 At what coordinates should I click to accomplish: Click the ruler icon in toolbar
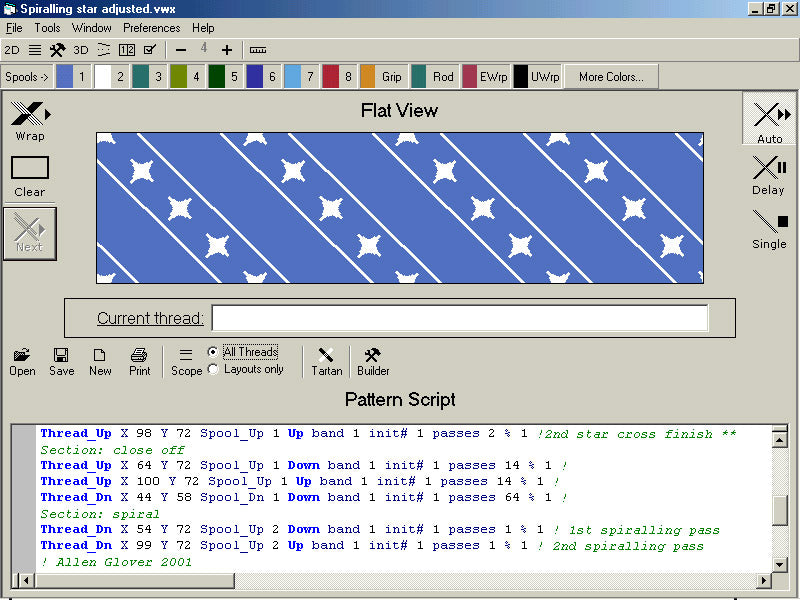(x=258, y=50)
